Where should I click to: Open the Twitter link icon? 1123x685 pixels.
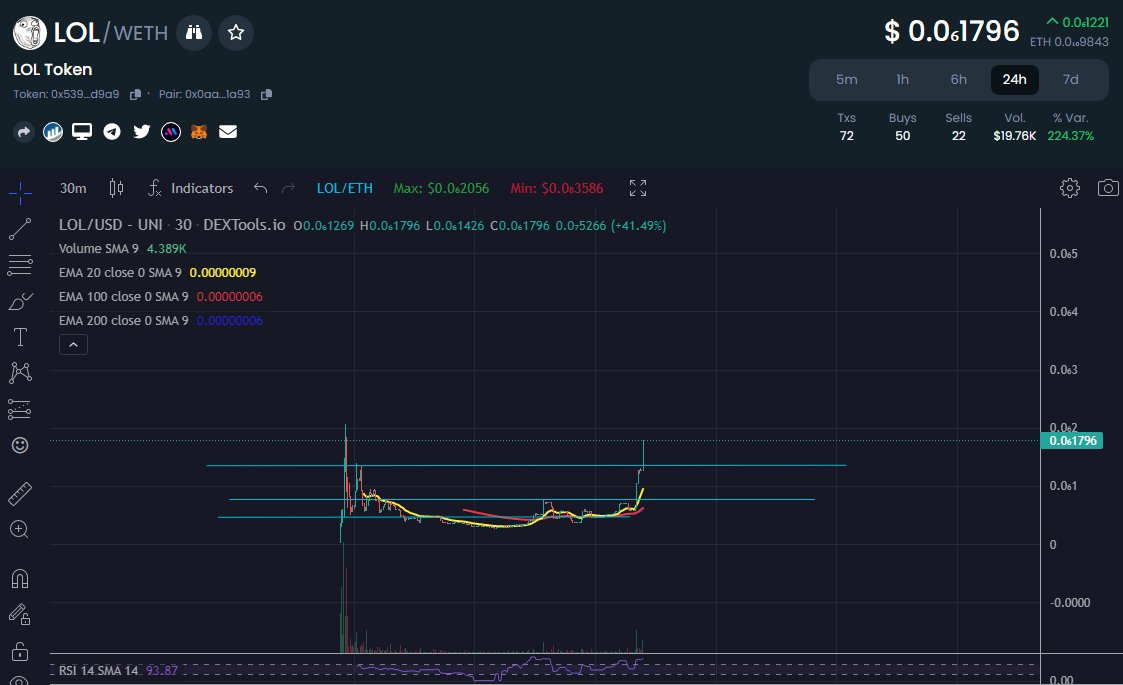[142, 131]
